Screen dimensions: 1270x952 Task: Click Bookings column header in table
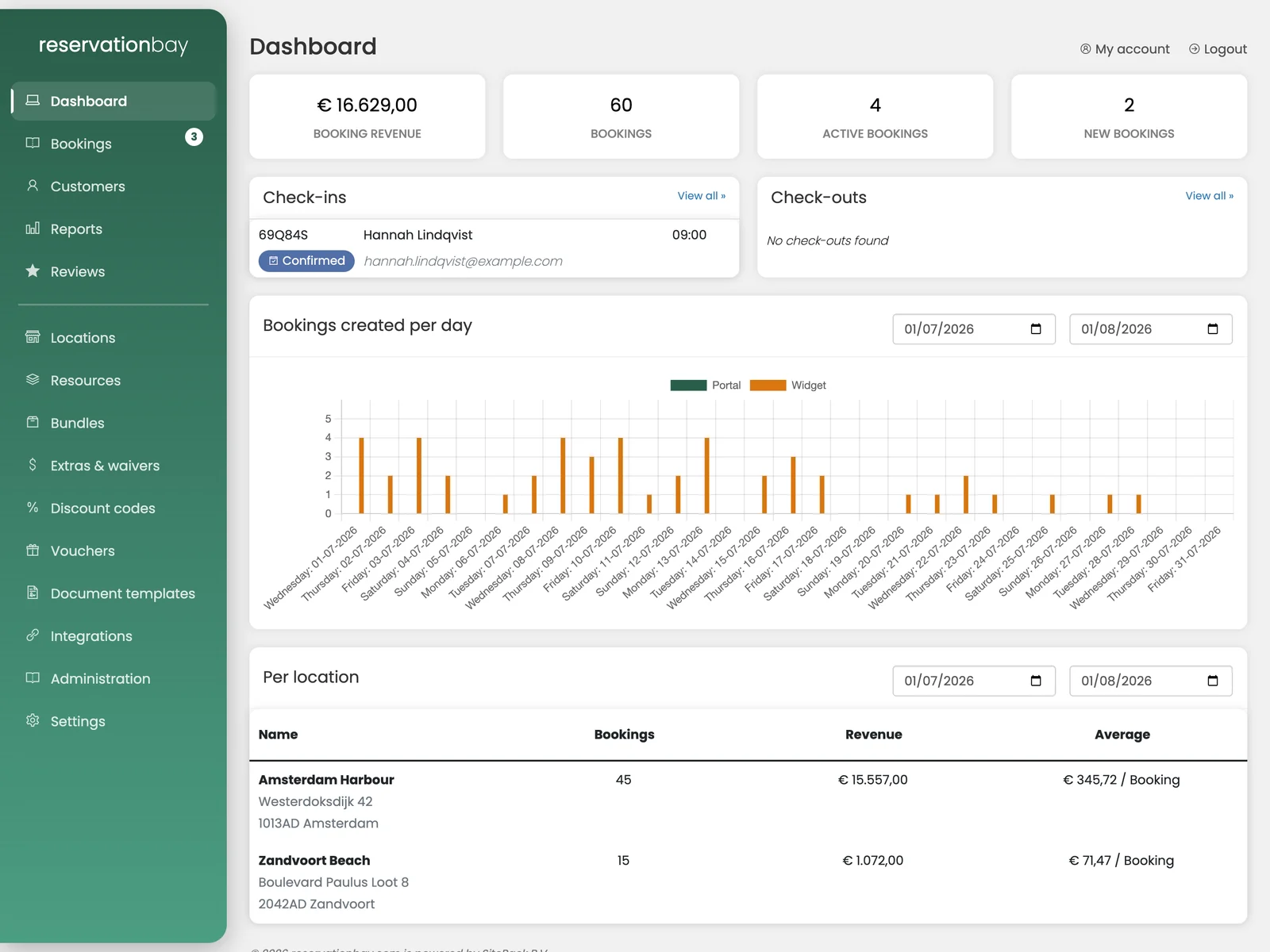click(x=625, y=735)
